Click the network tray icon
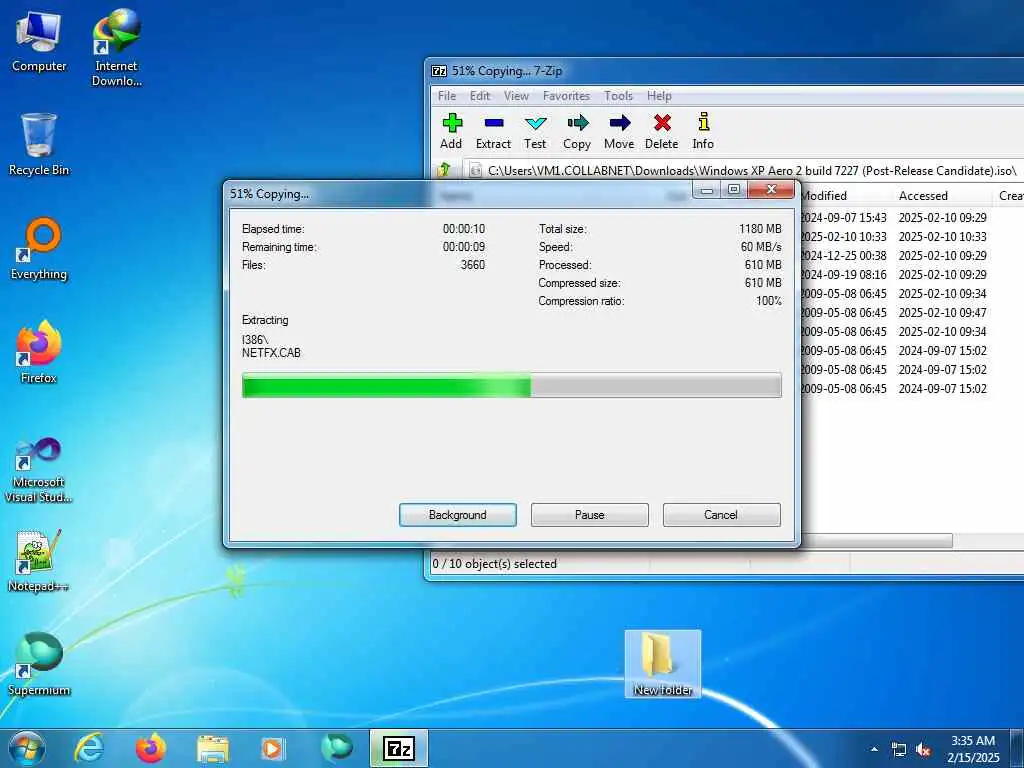1024x768 pixels. point(899,750)
